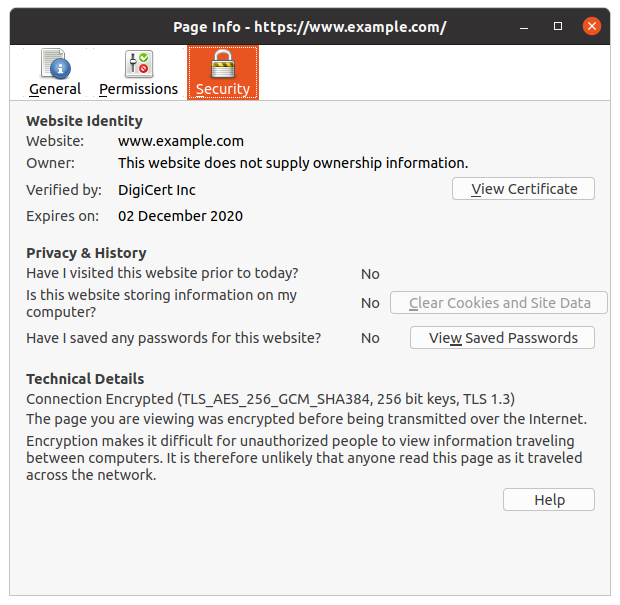The height and width of the screenshot is (605, 620).
Task: Click the Security padlock icon
Action: 223,64
